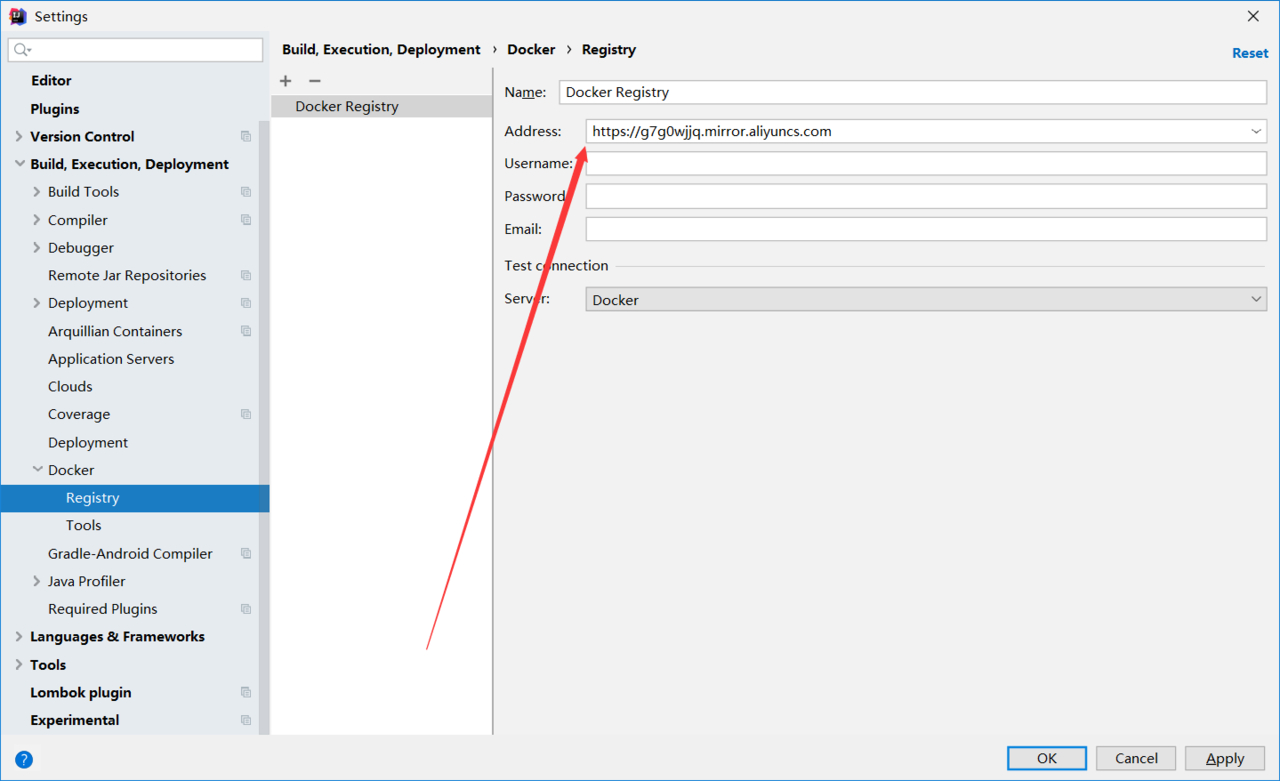The height and width of the screenshot is (781, 1280).
Task: Click project-level icon beside Build Tools
Action: point(246,192)
